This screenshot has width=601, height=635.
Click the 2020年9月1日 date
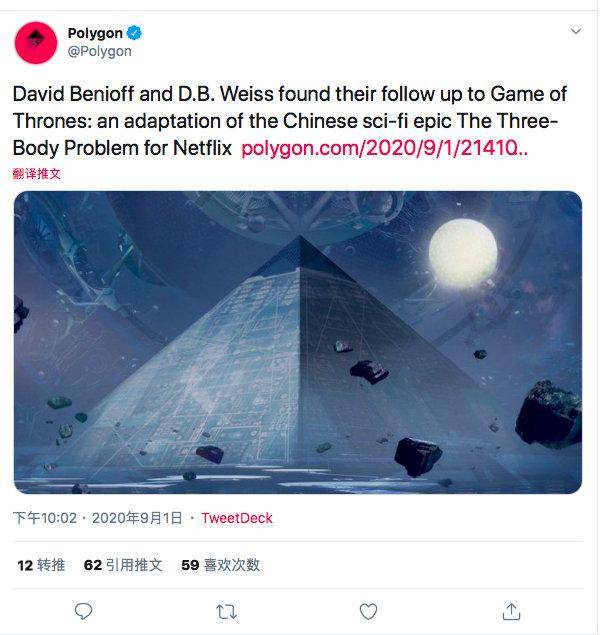click(x=137, y=518)
